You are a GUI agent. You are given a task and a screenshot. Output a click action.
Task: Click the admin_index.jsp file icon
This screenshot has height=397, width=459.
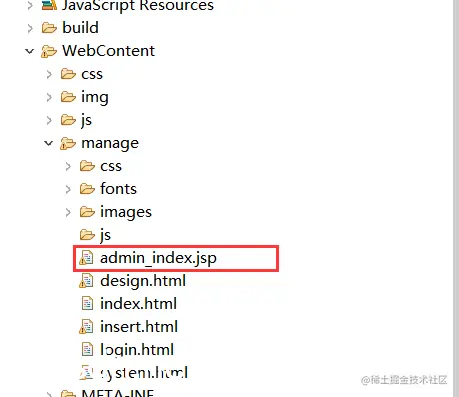coord(86,258)
